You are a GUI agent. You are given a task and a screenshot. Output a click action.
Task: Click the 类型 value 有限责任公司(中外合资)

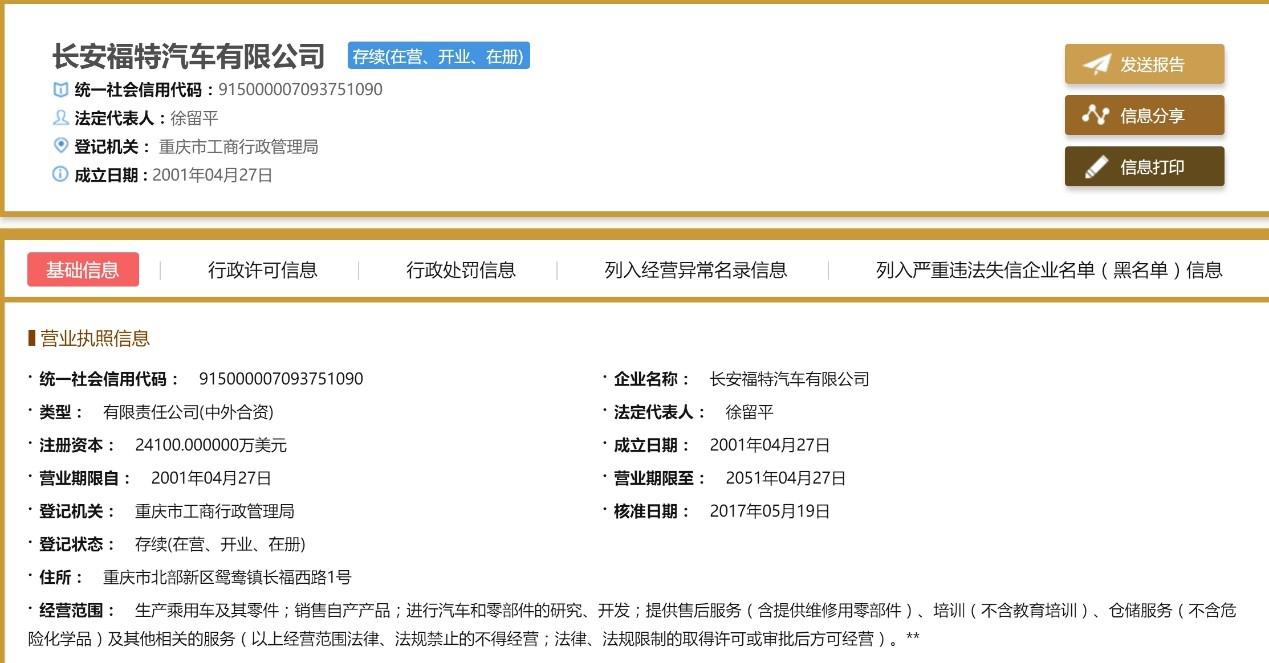[x=188, y=412]
